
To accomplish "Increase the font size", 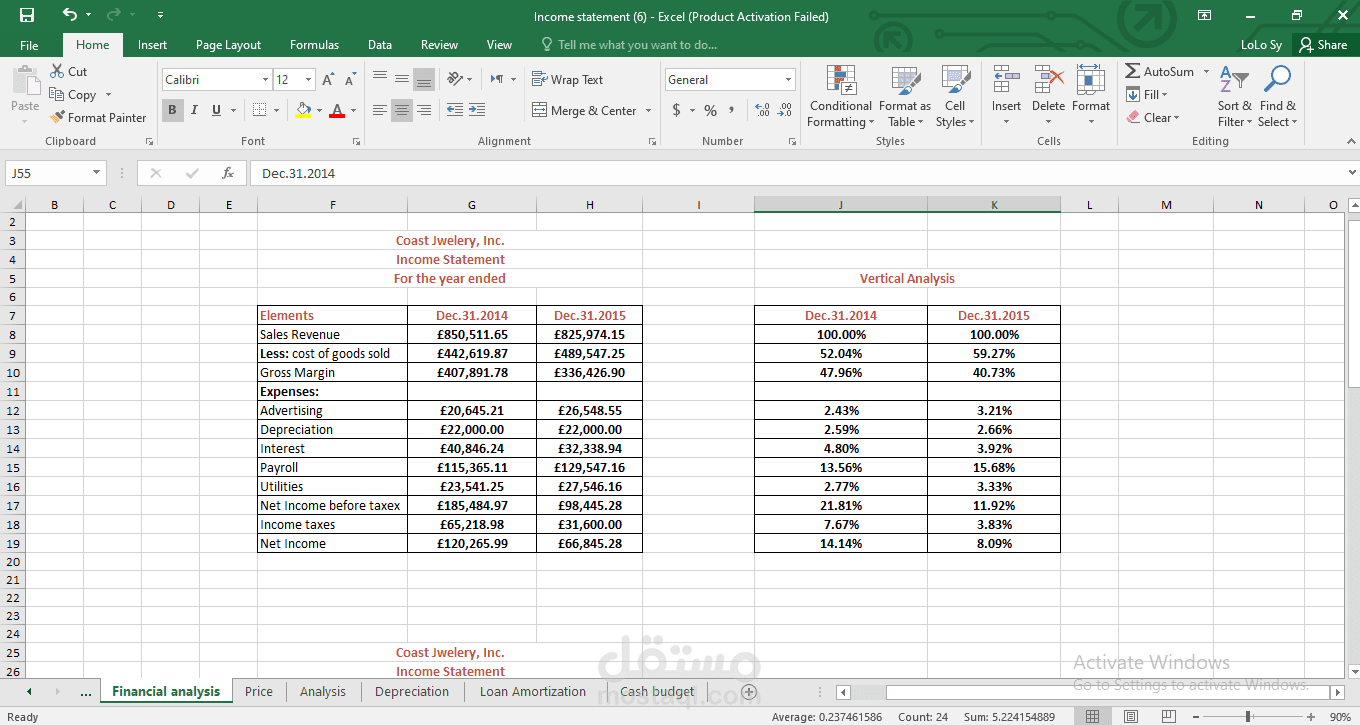I will click(x=329, y=80).
